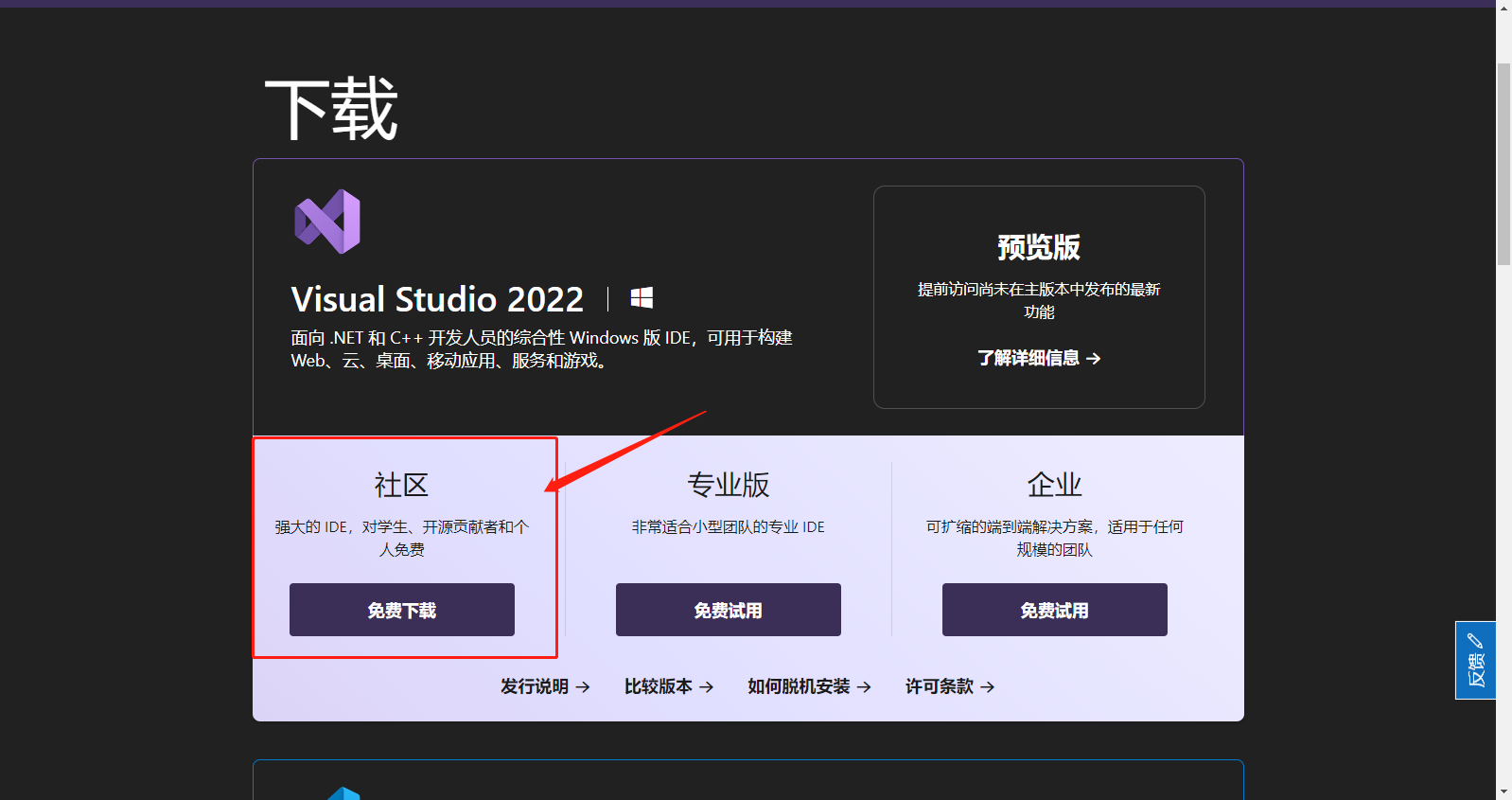1512x800 pixels.
Task: Click the 社区 edition heading
Action: point(401,485)
